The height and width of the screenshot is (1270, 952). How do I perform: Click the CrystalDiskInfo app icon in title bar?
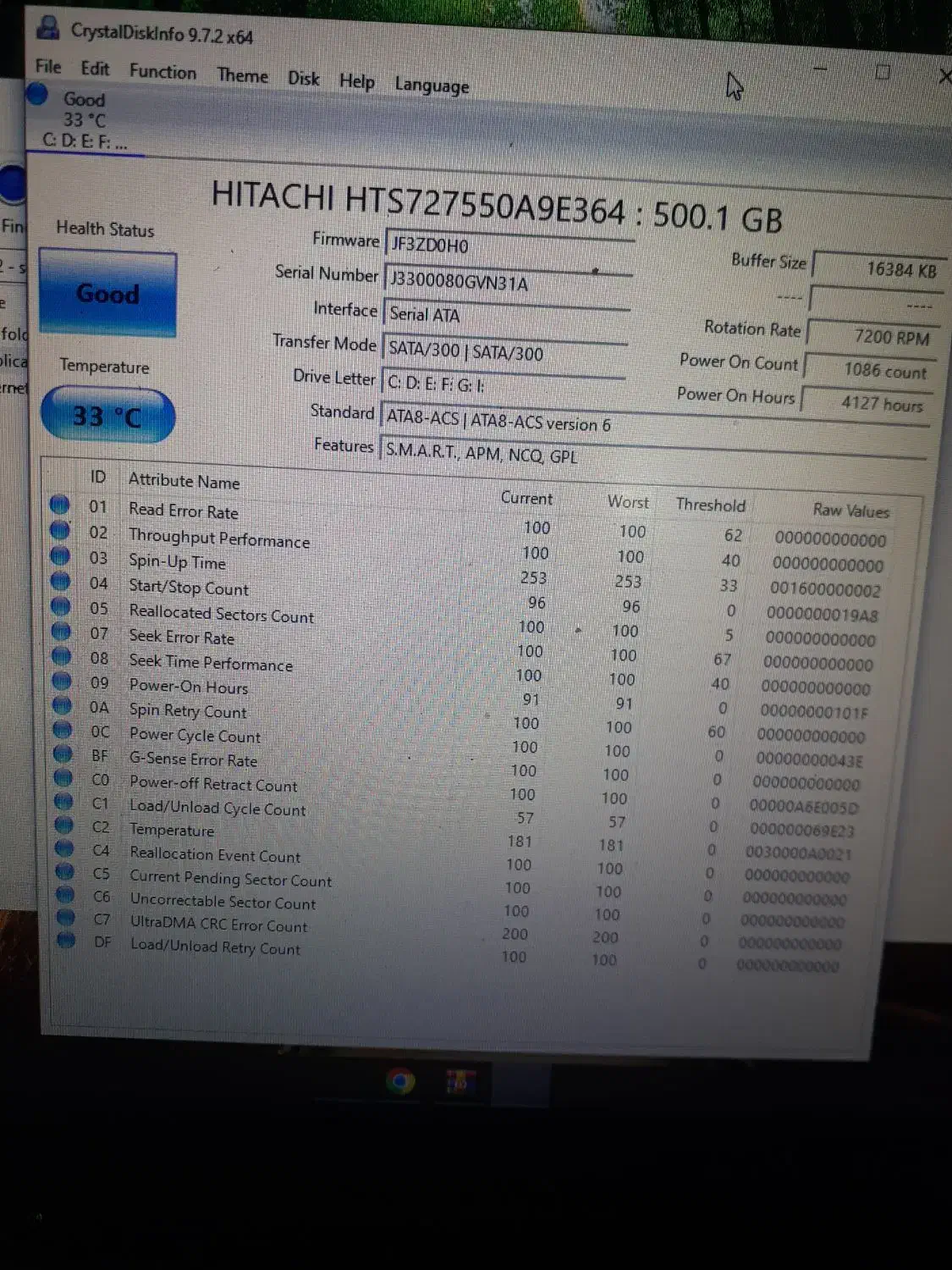pyautogui.click(x=48, y=28)
